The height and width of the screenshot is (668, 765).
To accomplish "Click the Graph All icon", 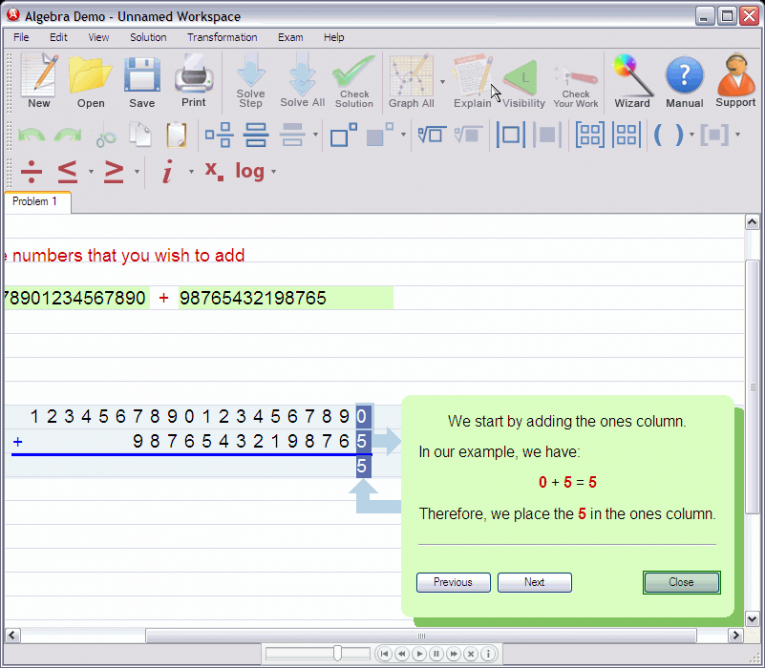I will pos(411,81).
